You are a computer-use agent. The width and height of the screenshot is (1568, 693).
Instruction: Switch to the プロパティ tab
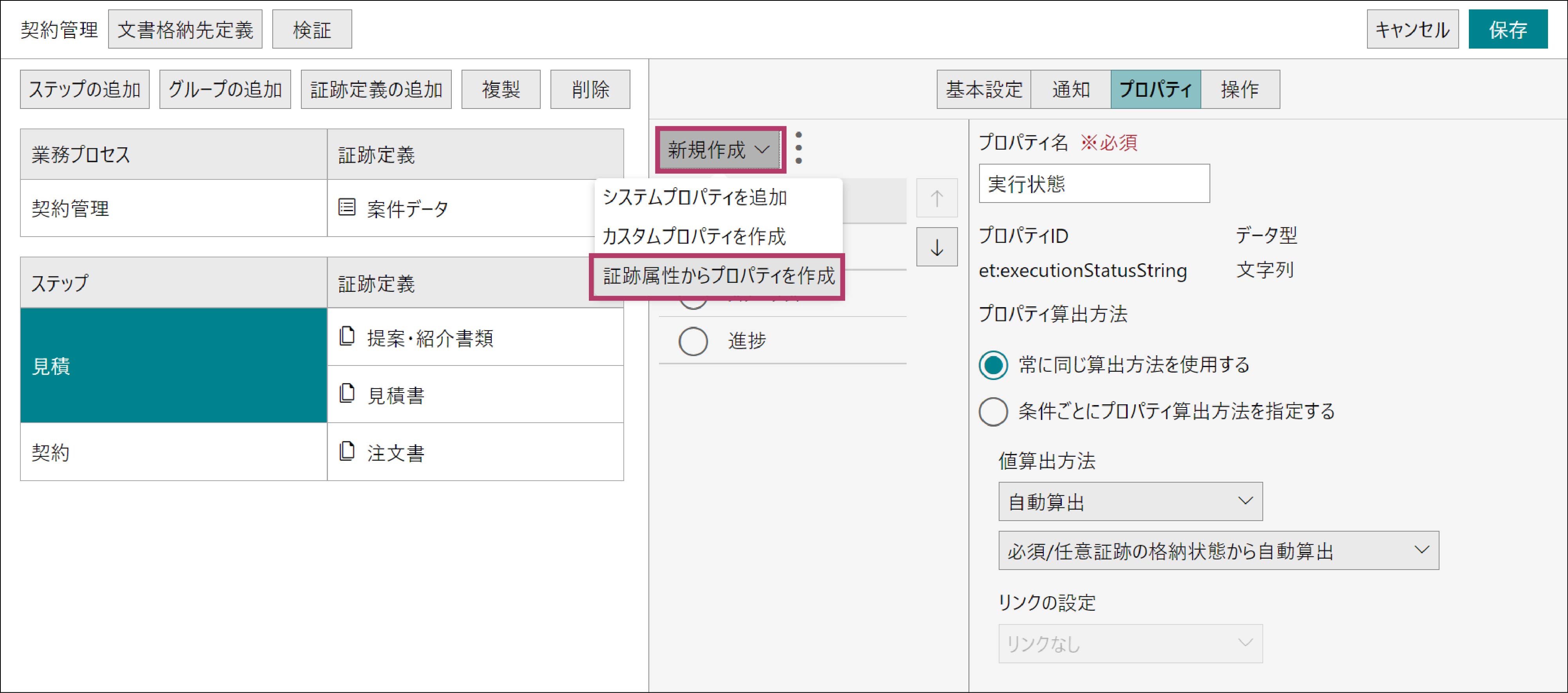(x=1155, y=89)
